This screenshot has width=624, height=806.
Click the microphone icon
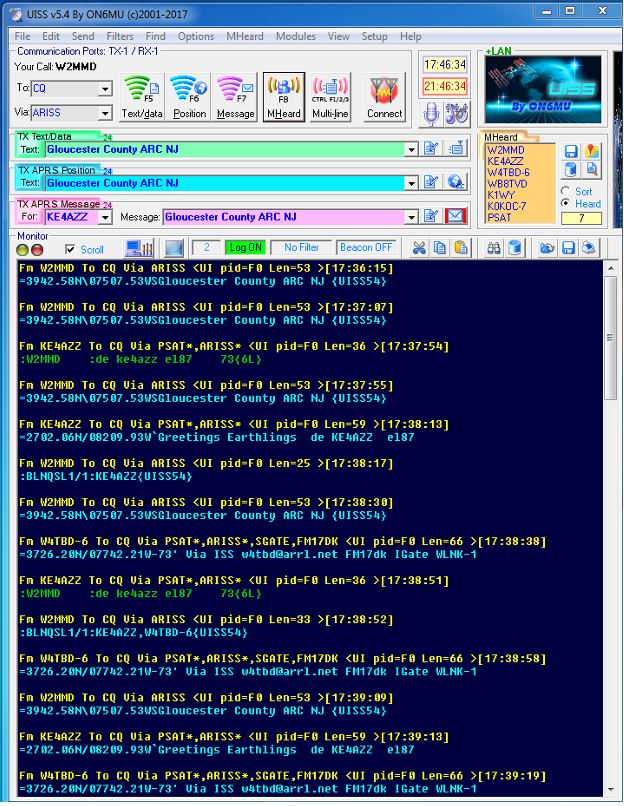tap(431, 114)
